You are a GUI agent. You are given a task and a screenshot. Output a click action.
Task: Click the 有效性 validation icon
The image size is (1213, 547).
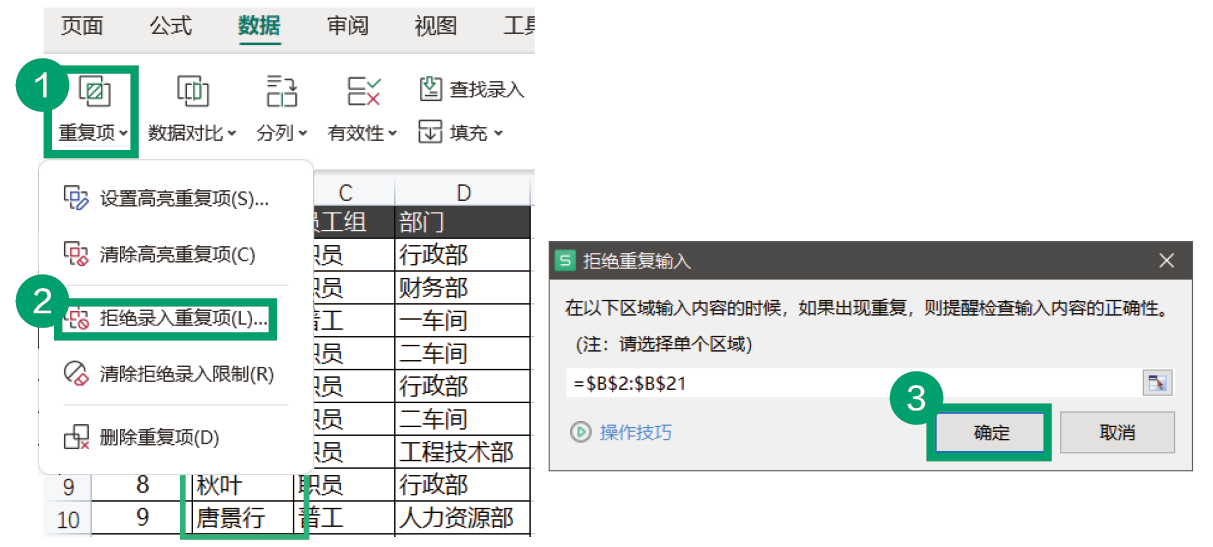click(x=362, y=92)
